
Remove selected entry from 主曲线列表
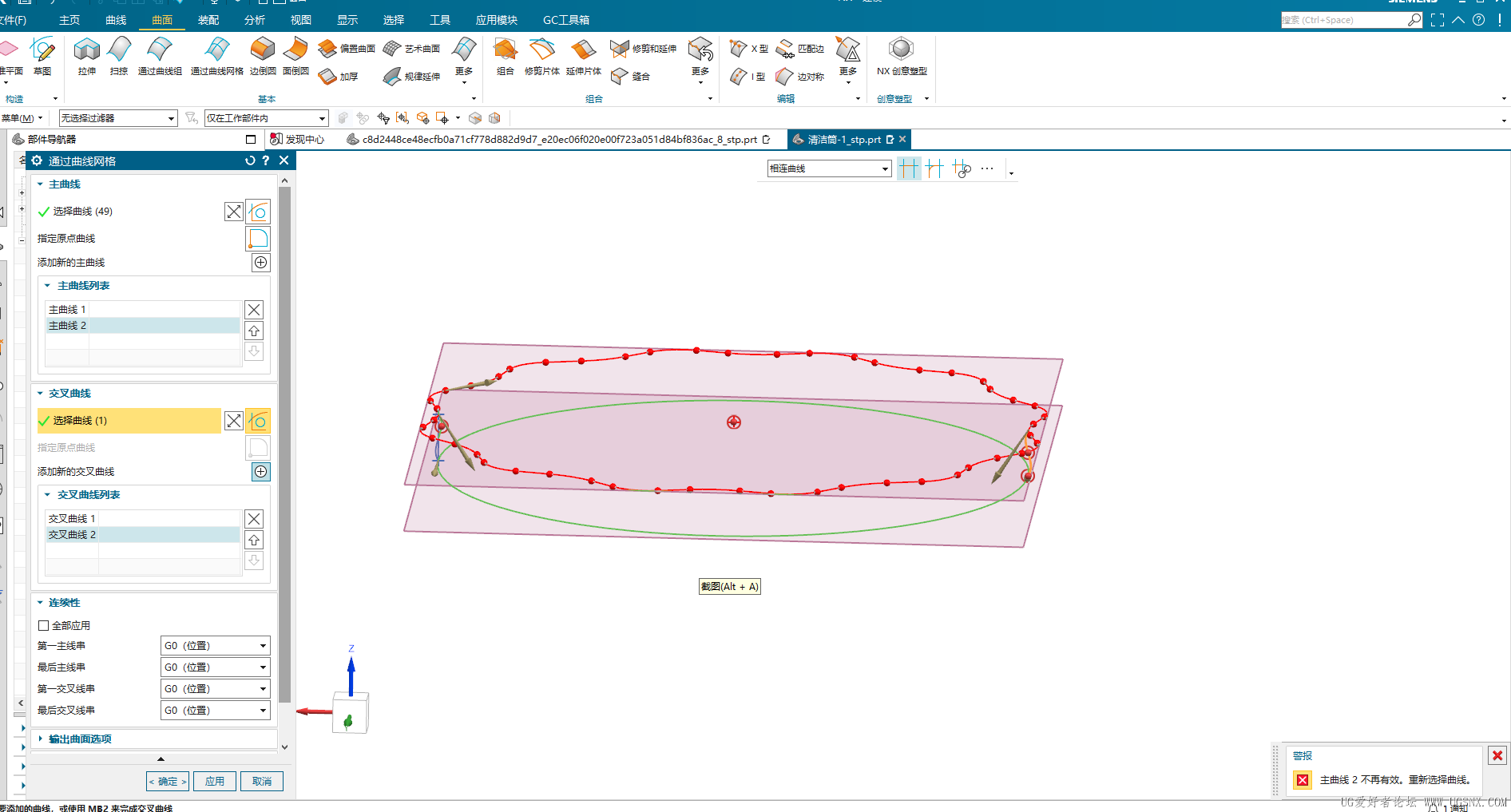[254, 310]
